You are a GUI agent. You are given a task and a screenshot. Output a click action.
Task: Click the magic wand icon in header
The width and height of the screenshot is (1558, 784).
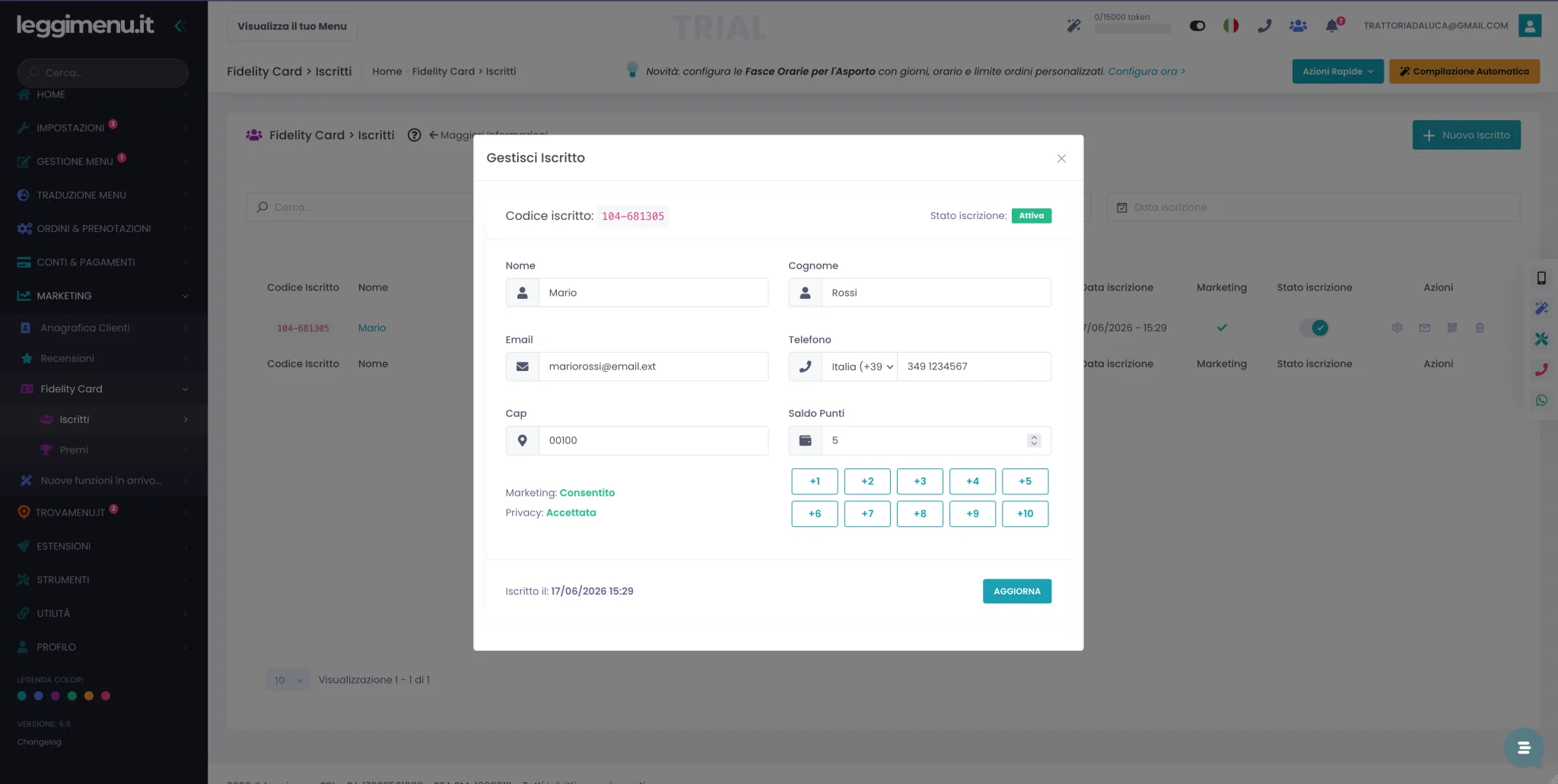(1073, 26)
